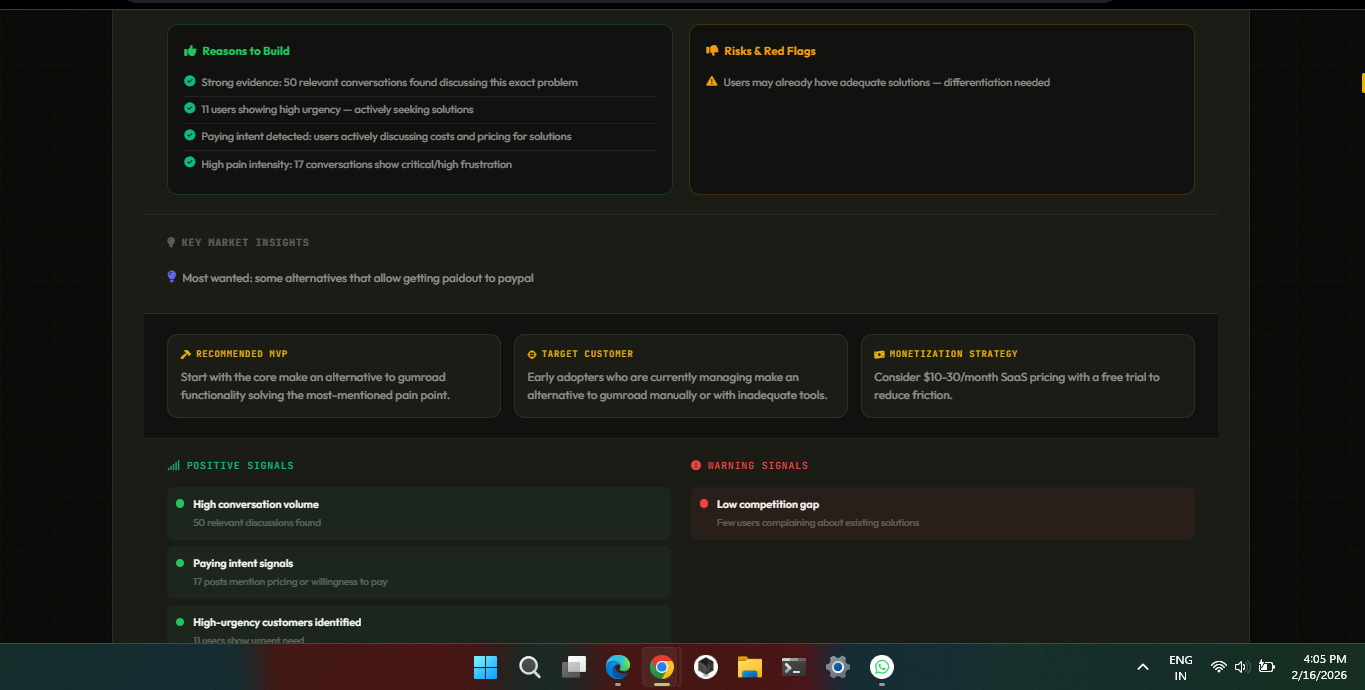Click the speaker volume icon in the tray

(x=1242, y=667)
